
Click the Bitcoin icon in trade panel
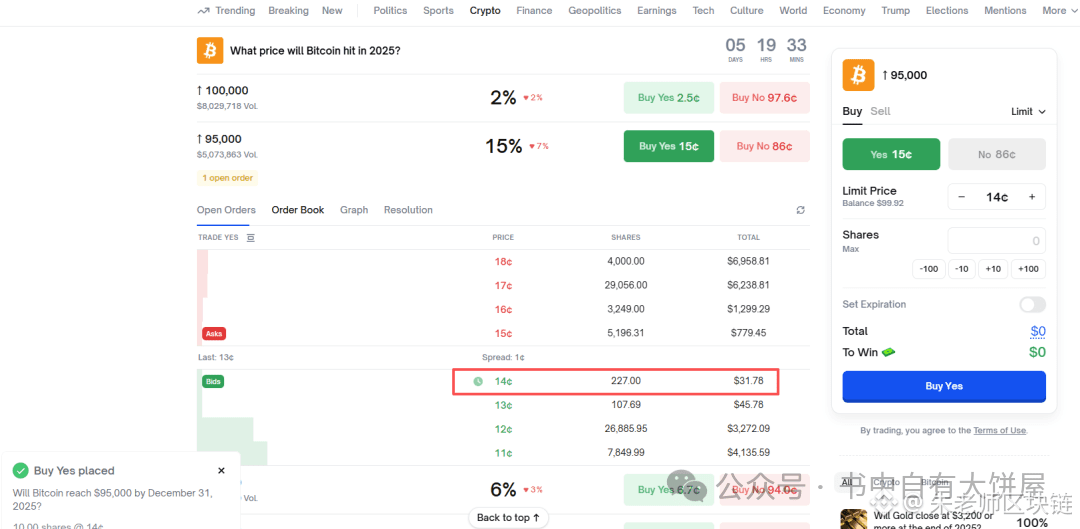click(x=858, y=75)
